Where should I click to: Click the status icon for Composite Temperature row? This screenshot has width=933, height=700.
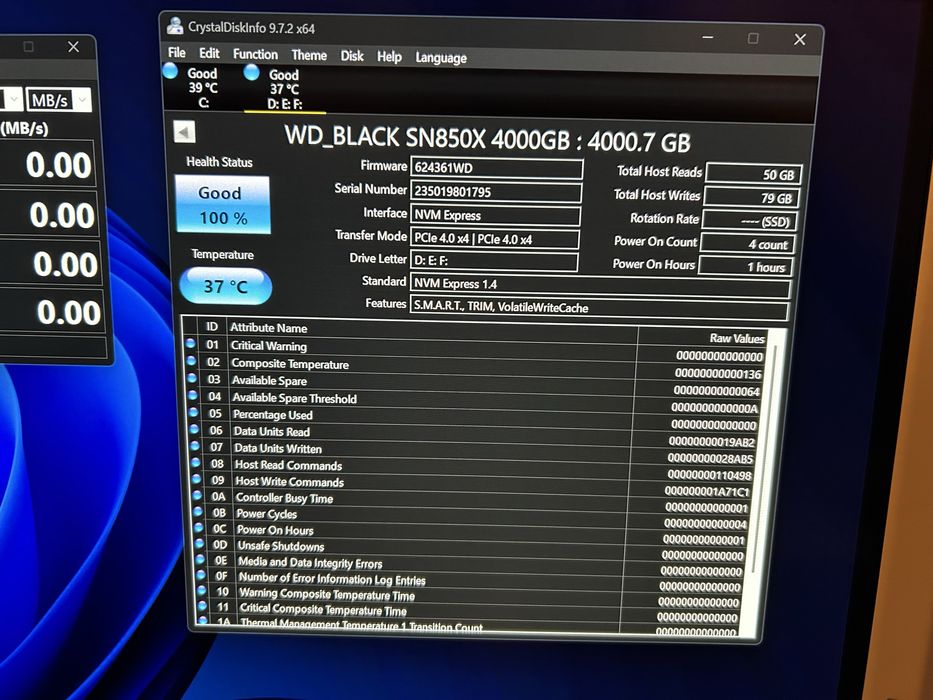coord(191,361)
